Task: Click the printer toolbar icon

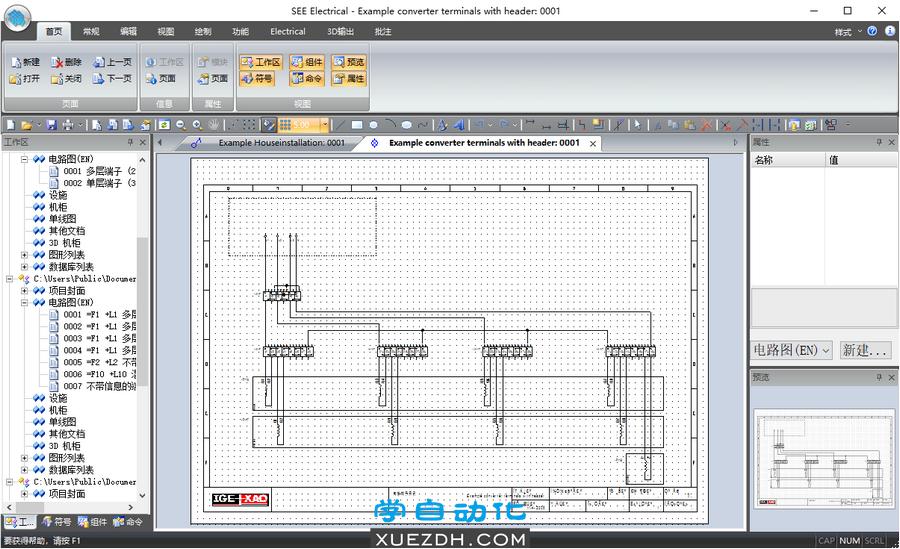Action: point(68,125)
